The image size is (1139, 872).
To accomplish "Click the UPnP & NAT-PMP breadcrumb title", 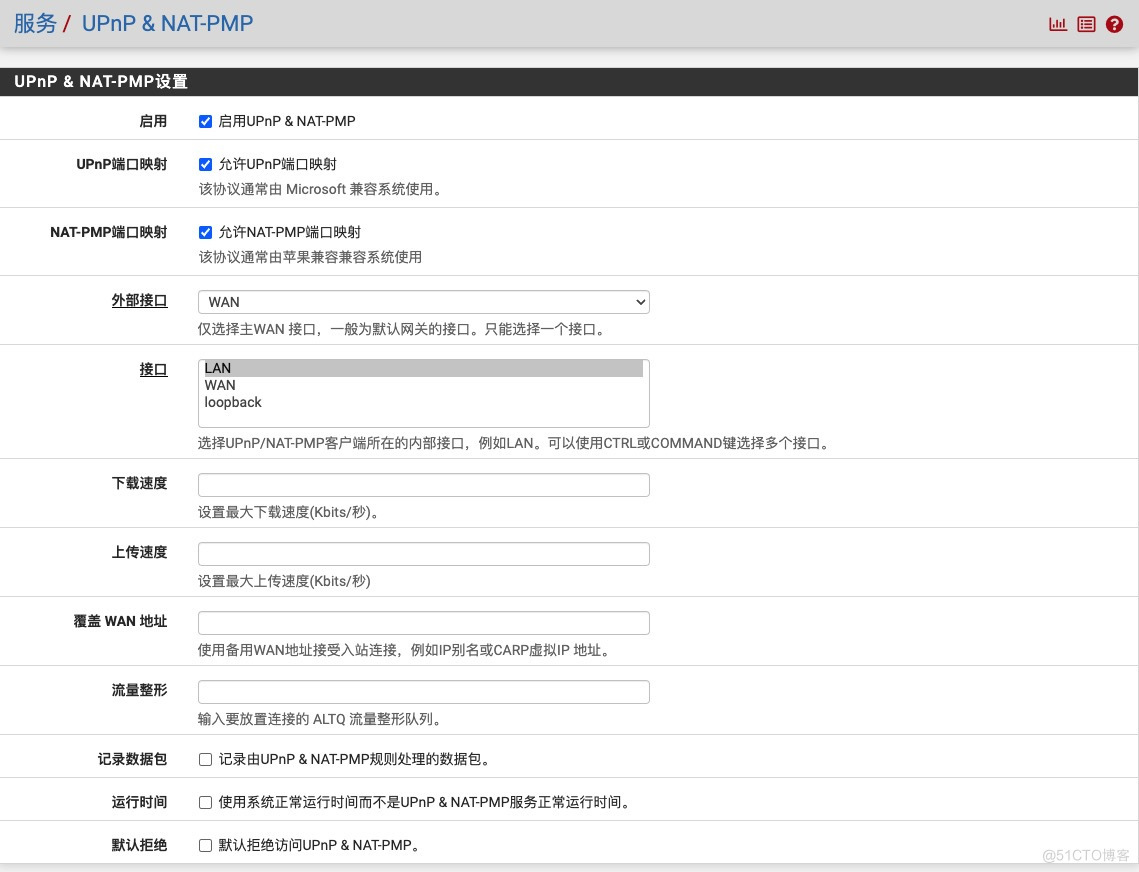I will pyautogui.click(x=167, y=23).
